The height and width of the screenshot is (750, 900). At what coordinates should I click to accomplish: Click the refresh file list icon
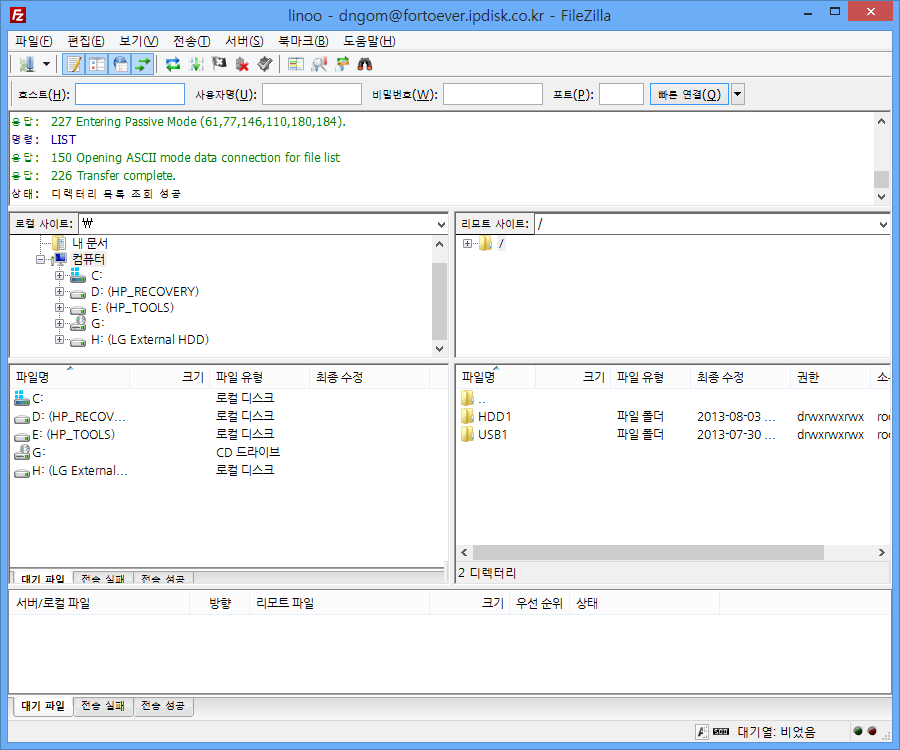click(173, 64)
